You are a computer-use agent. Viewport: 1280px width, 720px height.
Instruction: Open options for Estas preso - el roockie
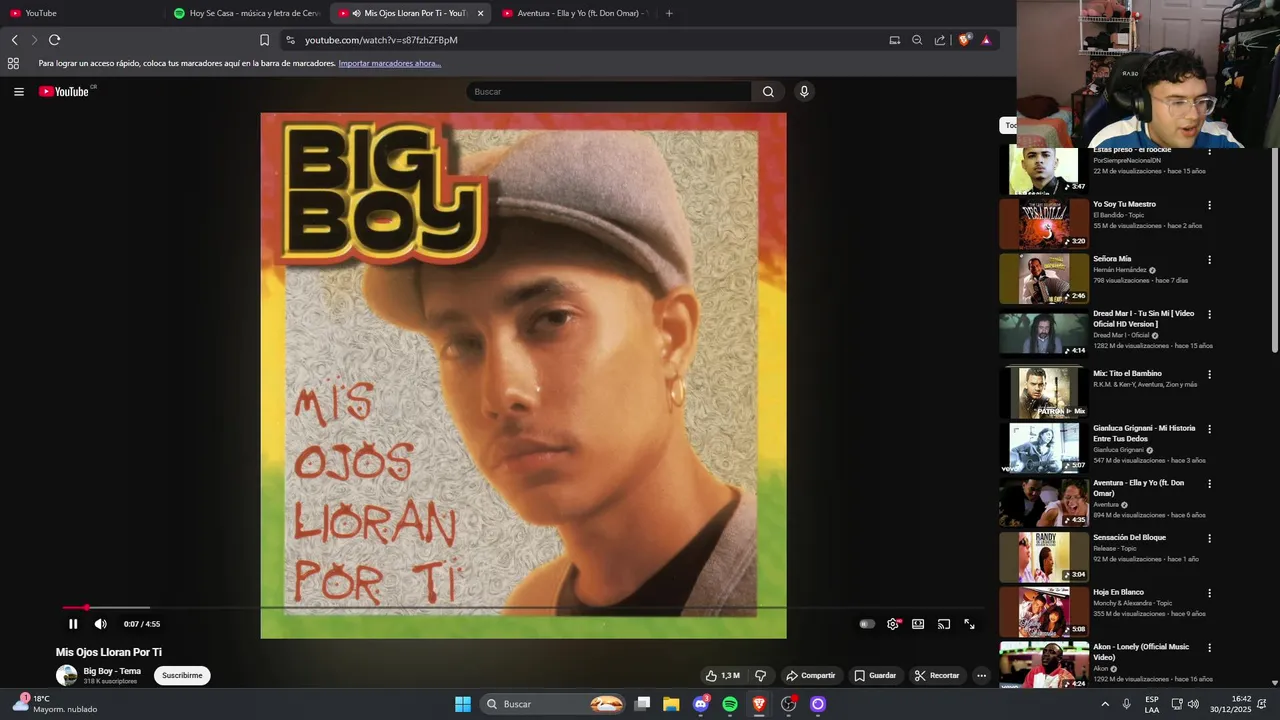click(x=1209, y=151)
